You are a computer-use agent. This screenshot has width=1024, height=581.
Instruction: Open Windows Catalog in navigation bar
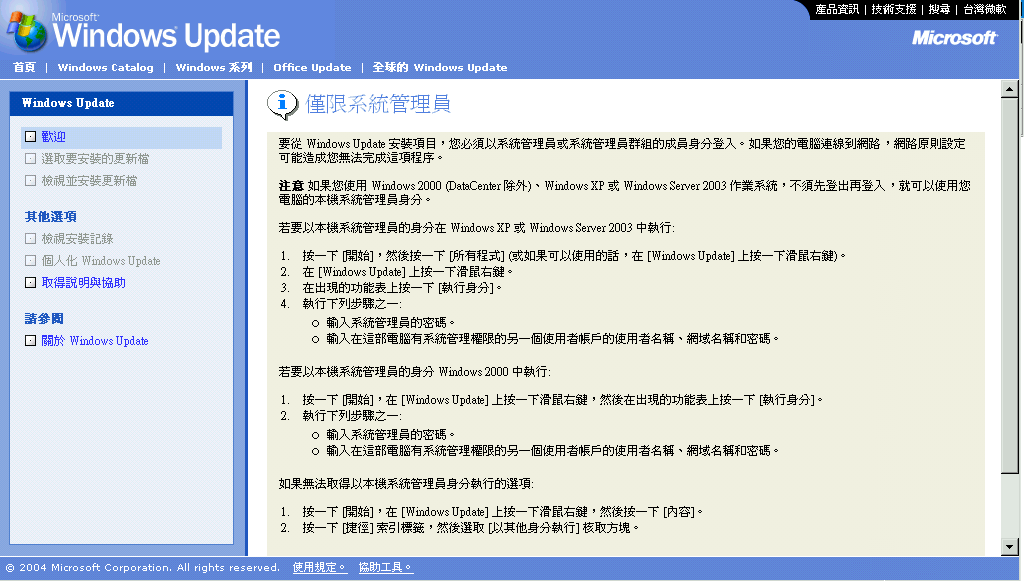pyautogui.click(x=105, y=67)
